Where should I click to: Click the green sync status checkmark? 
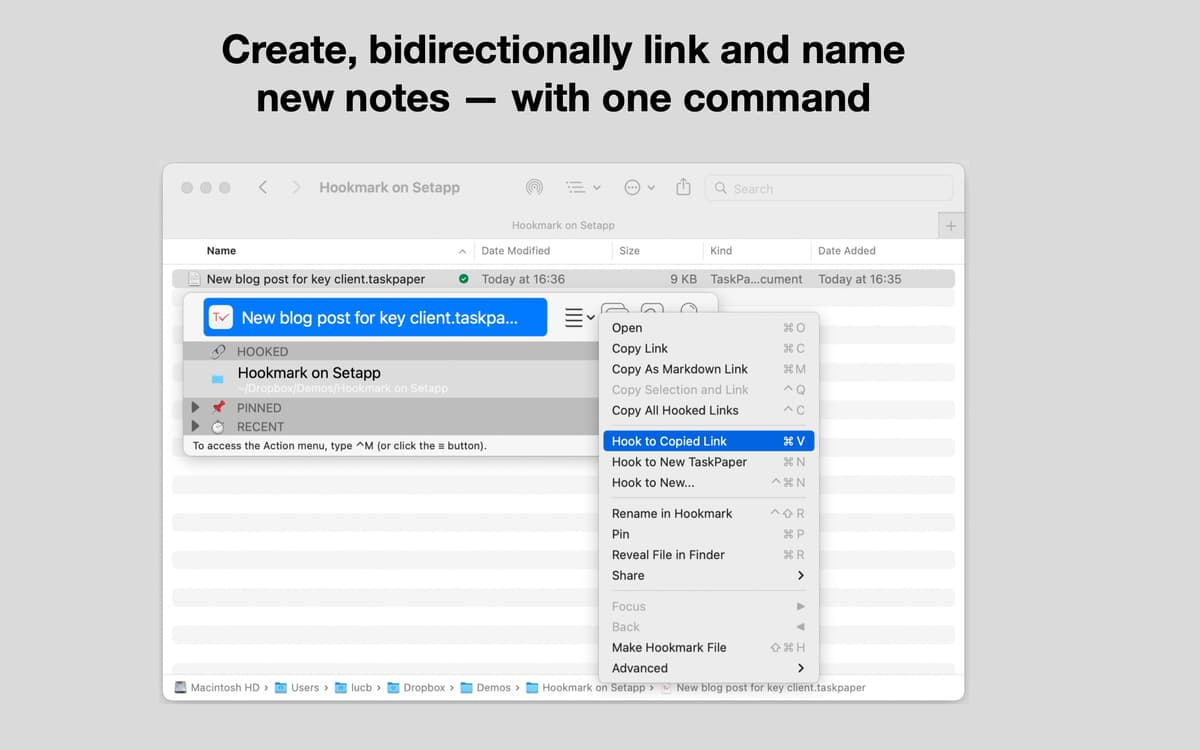click(463, 279)
